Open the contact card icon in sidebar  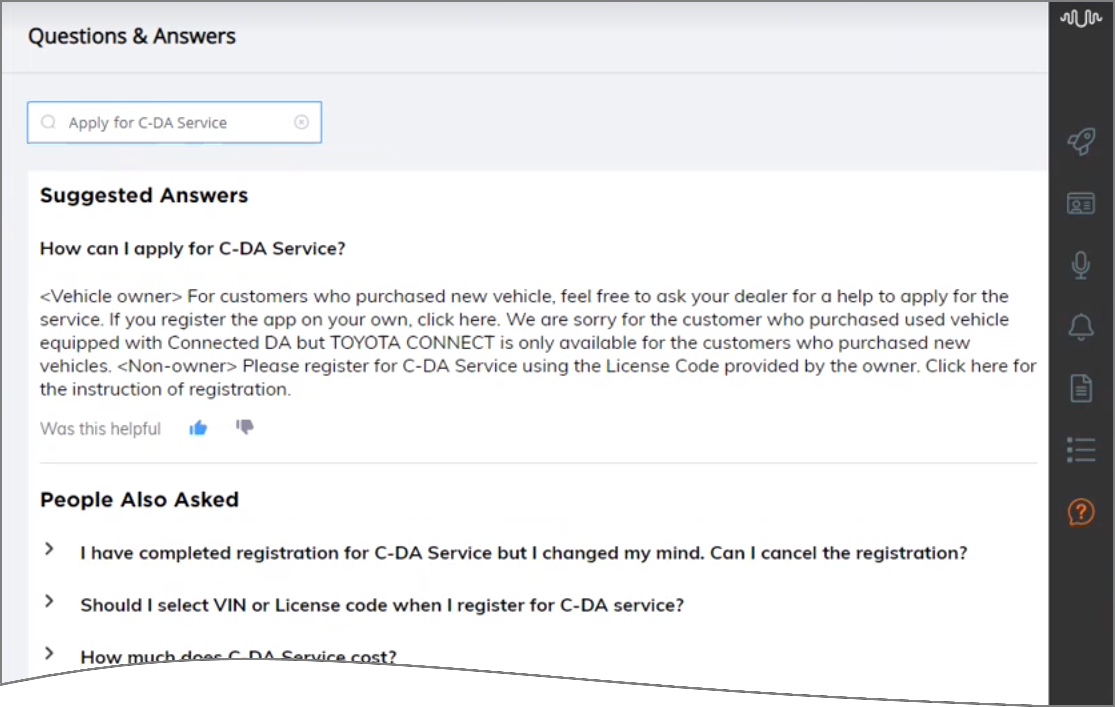tap(1081, 204)
